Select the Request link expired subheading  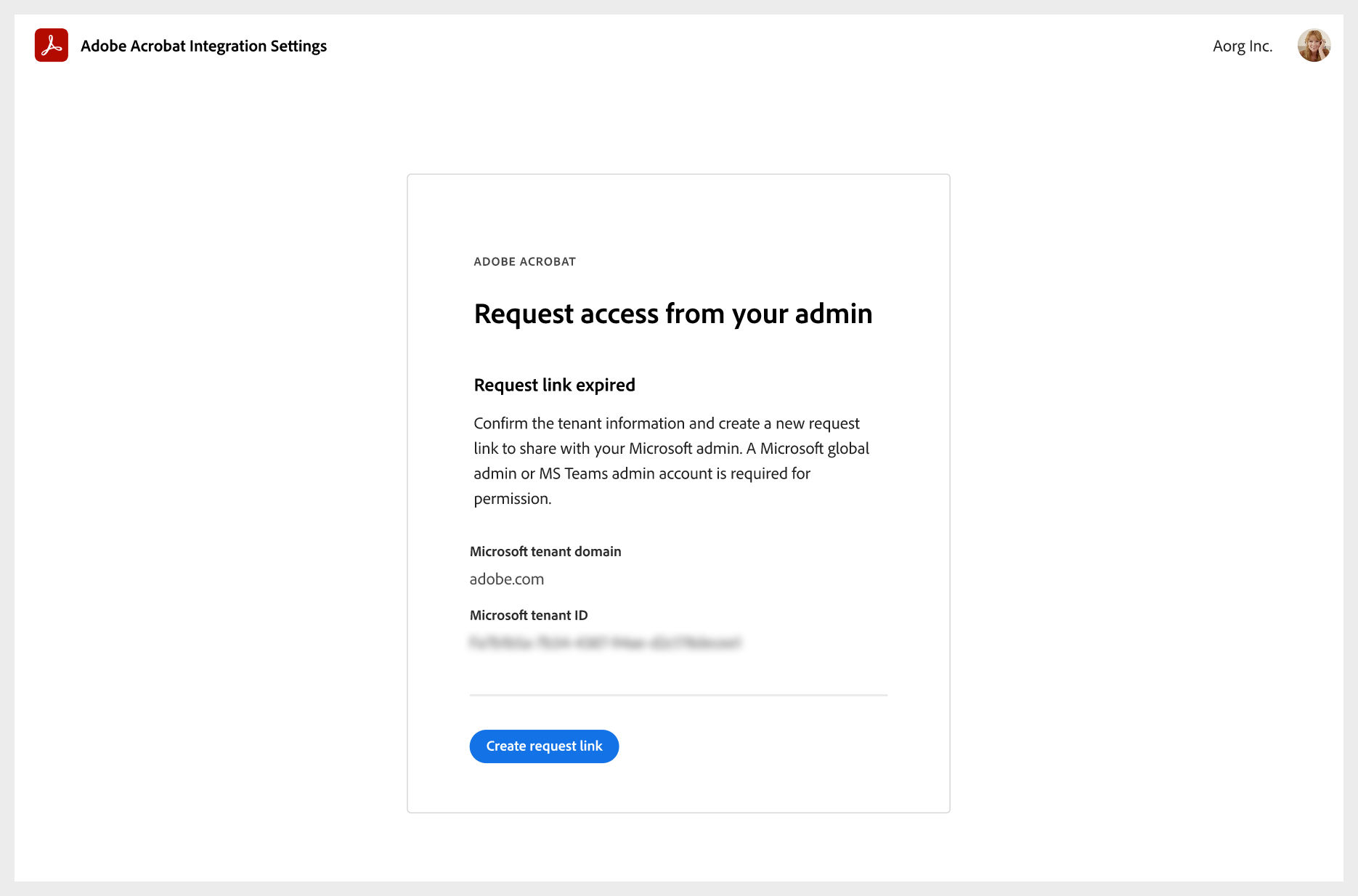point(554,385)
